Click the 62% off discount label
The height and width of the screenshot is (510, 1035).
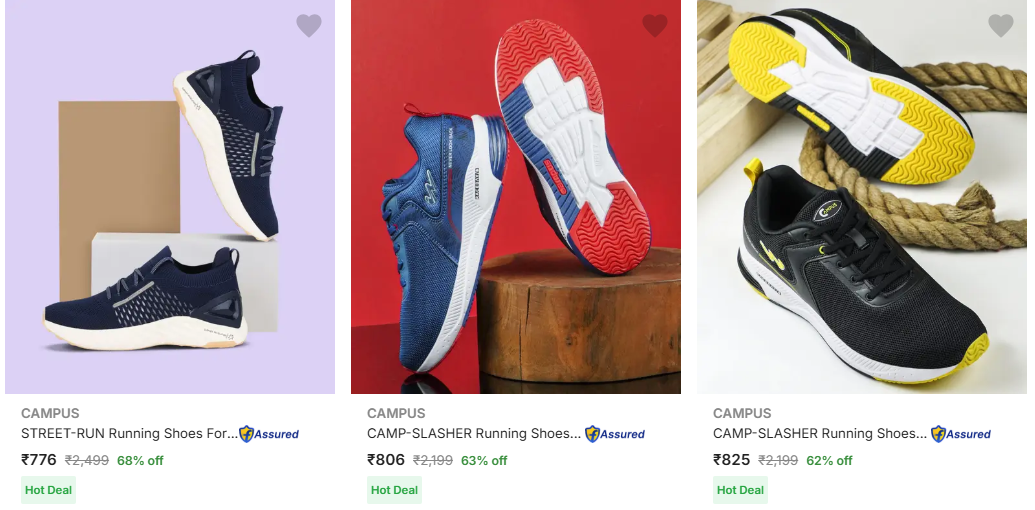[829, 461]
